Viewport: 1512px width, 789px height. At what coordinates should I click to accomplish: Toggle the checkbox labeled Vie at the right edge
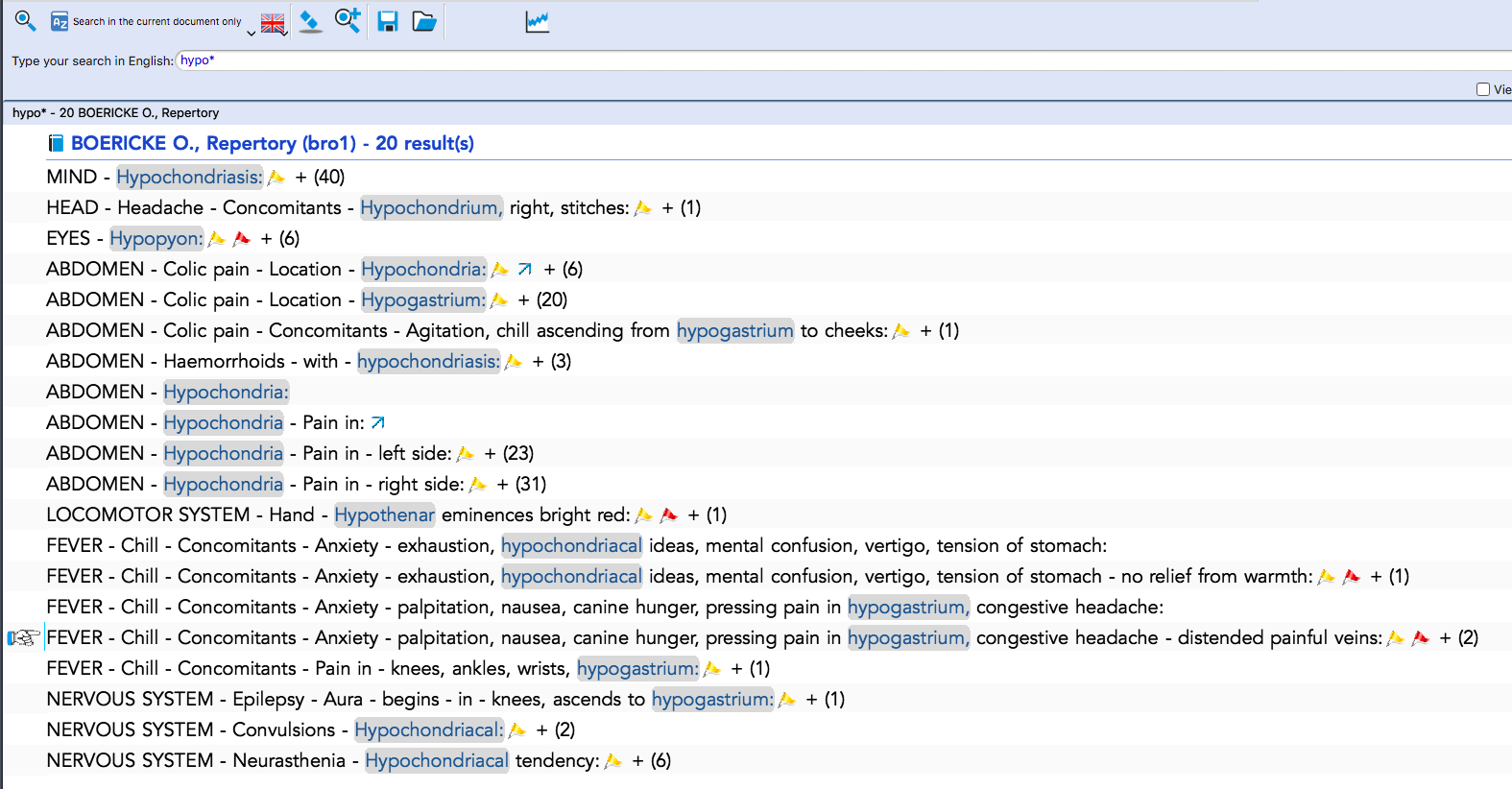(x=1483, y=89)
